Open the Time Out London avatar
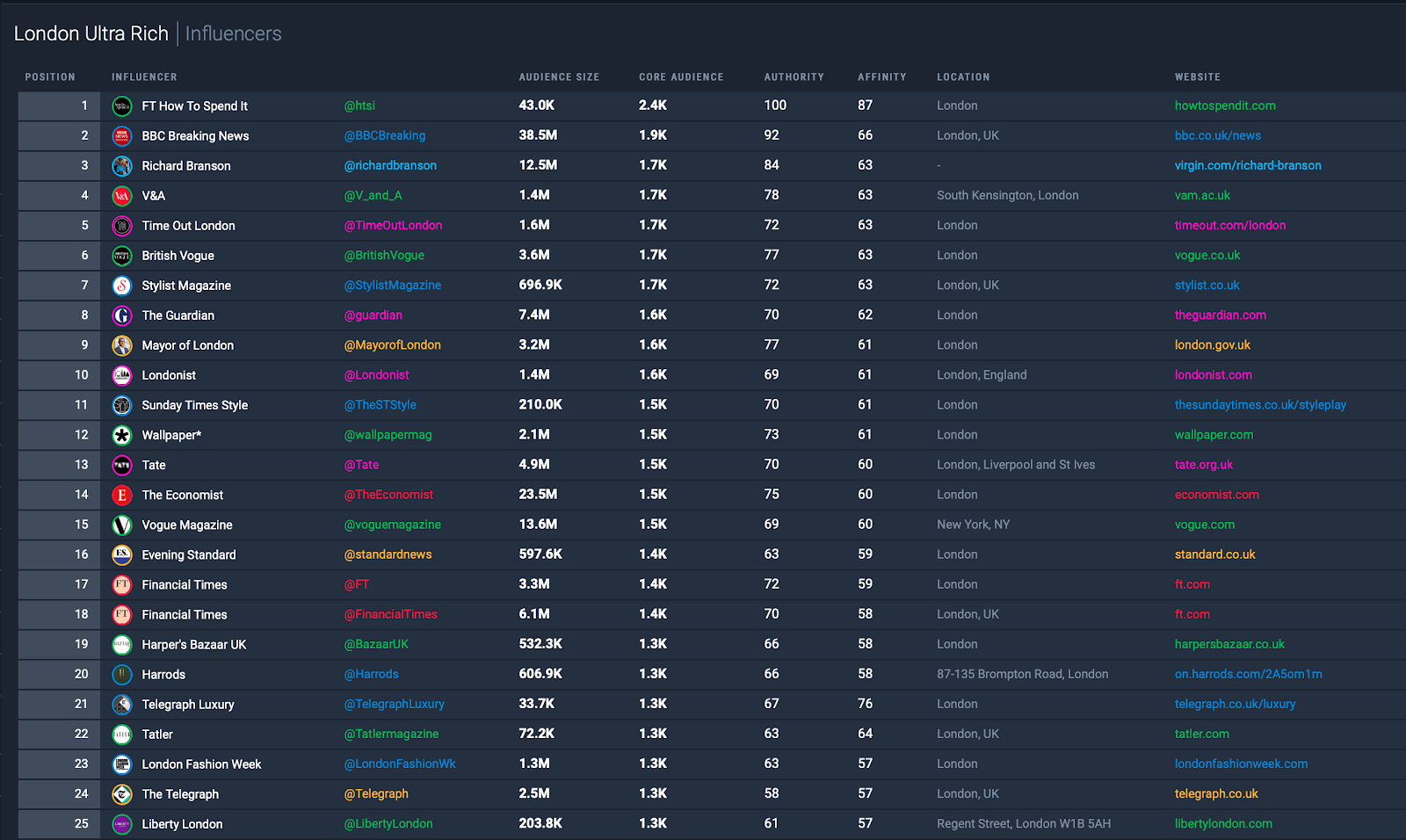Viewport: 1406px width, 840px height. coord(122,226)
